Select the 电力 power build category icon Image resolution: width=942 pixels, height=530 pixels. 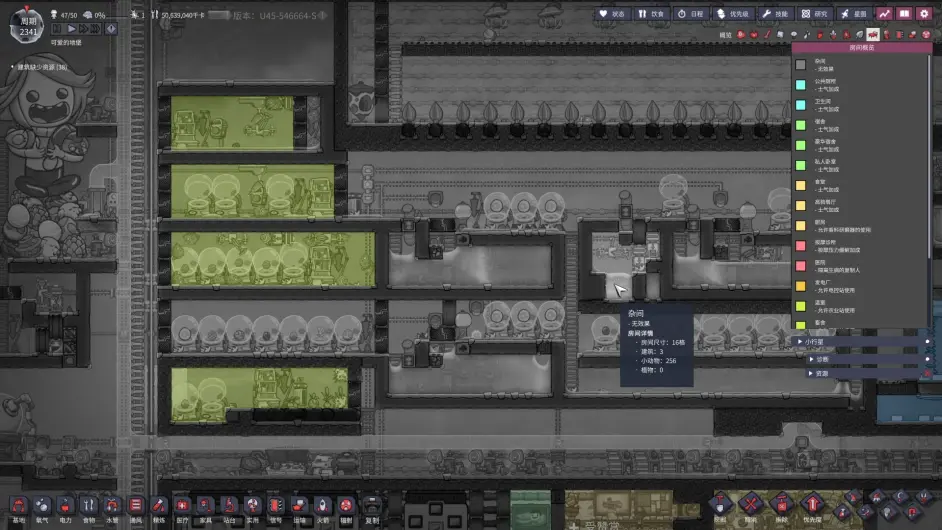tap(66, 505)
